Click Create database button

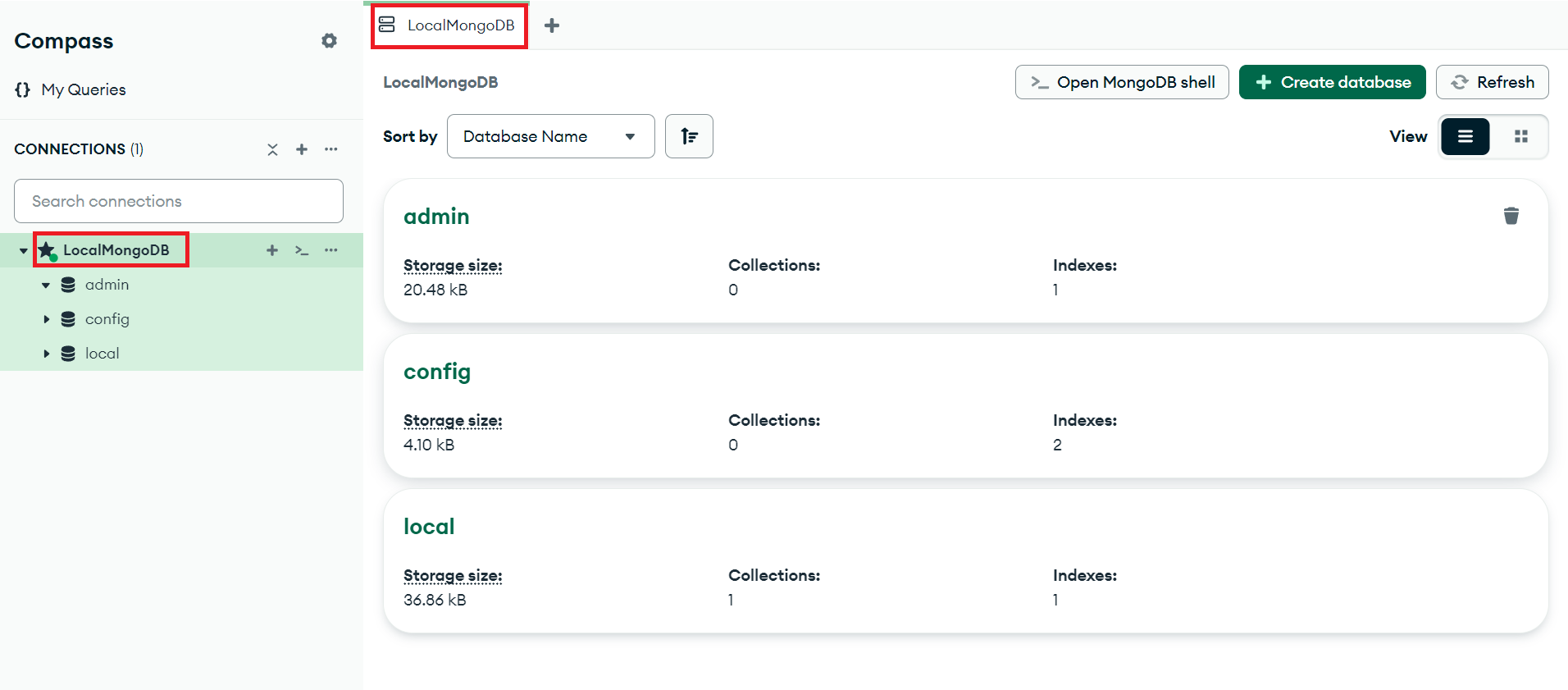1333,82
